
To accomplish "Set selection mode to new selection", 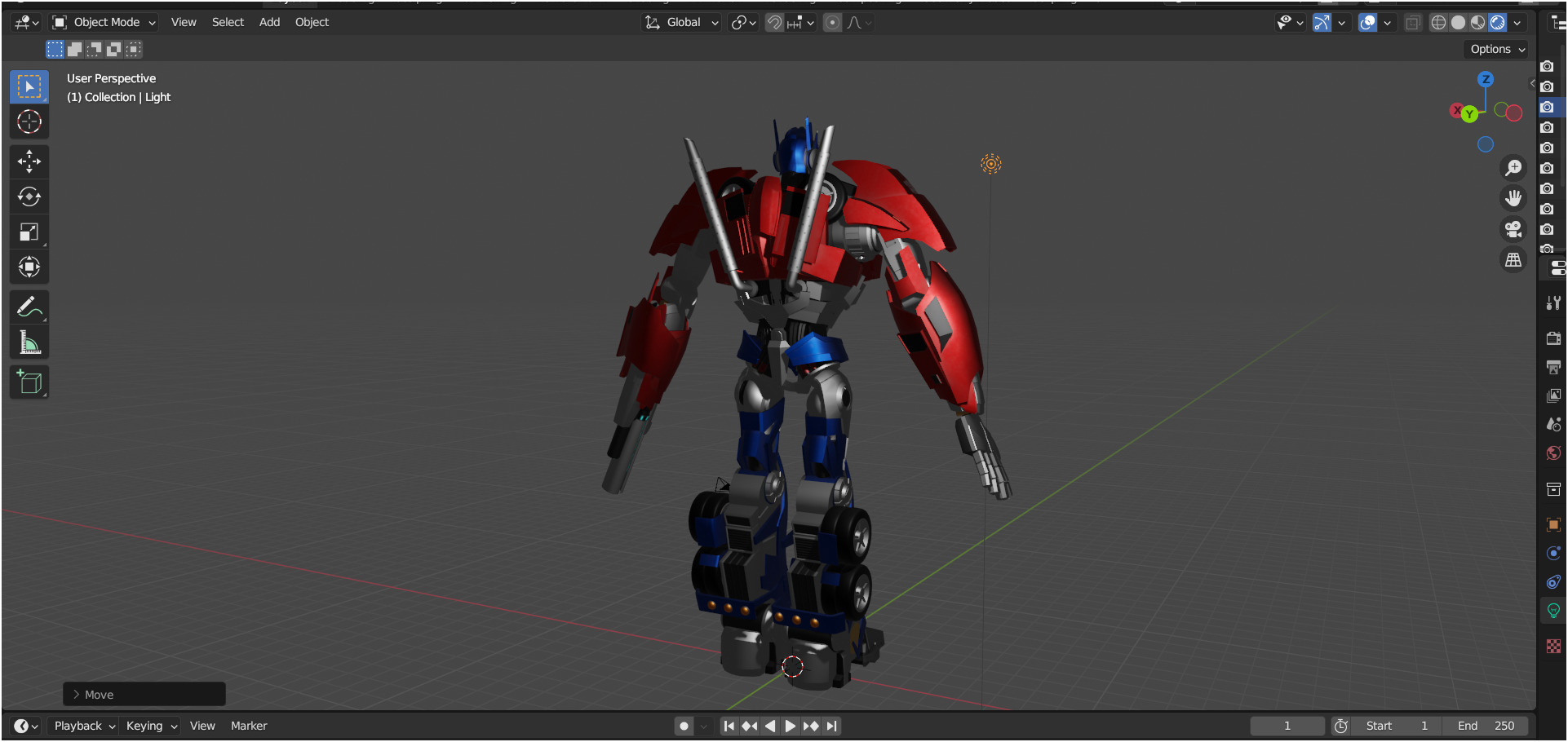I will coord(55,50).
